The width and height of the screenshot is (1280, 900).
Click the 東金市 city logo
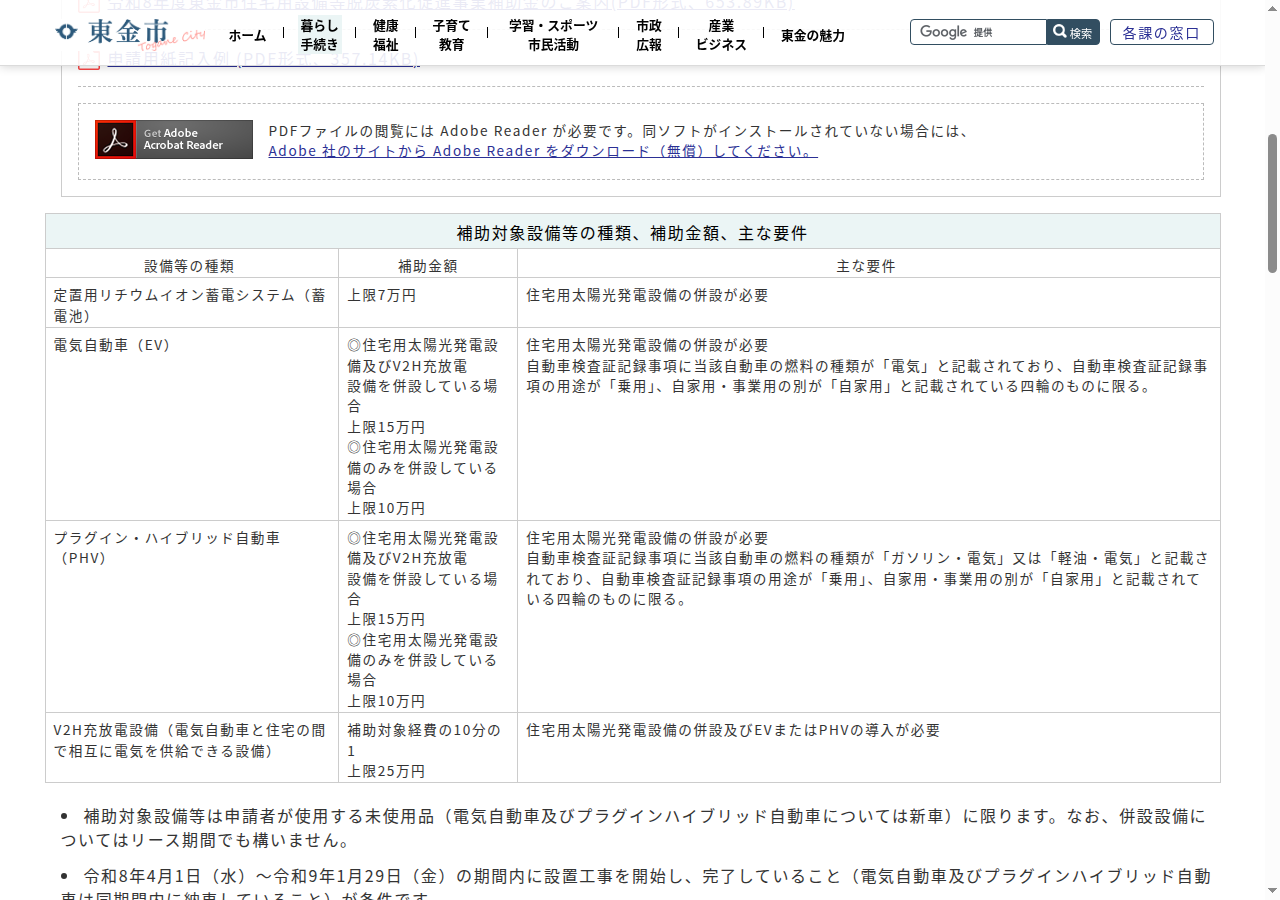point(130,34)
